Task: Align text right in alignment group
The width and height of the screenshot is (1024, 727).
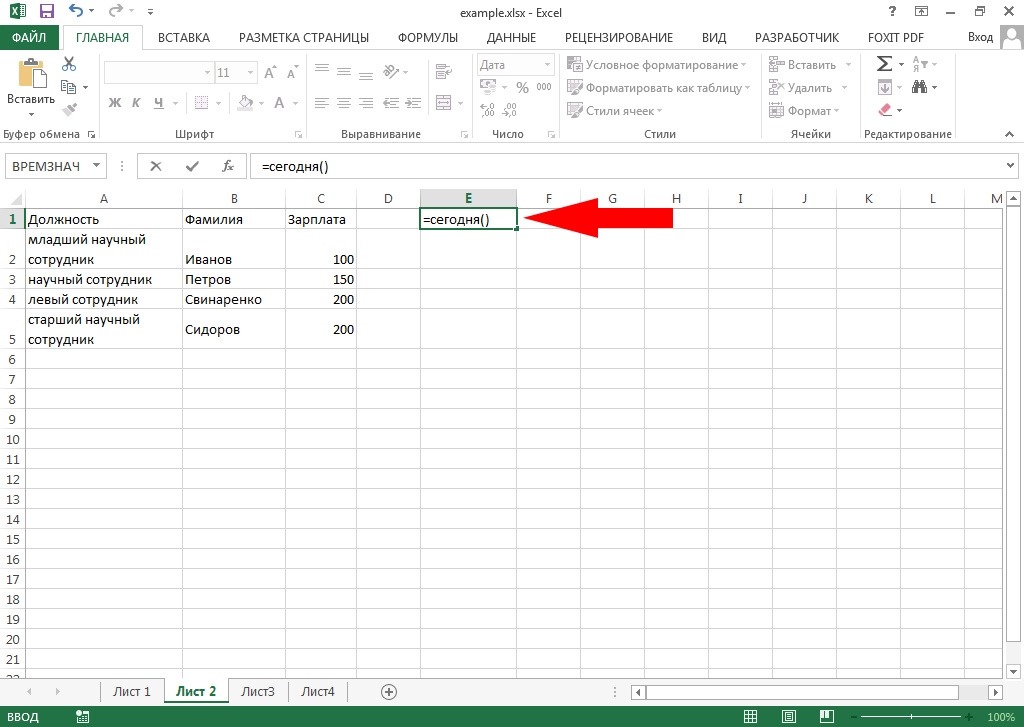Action: (x=366, y=103)
